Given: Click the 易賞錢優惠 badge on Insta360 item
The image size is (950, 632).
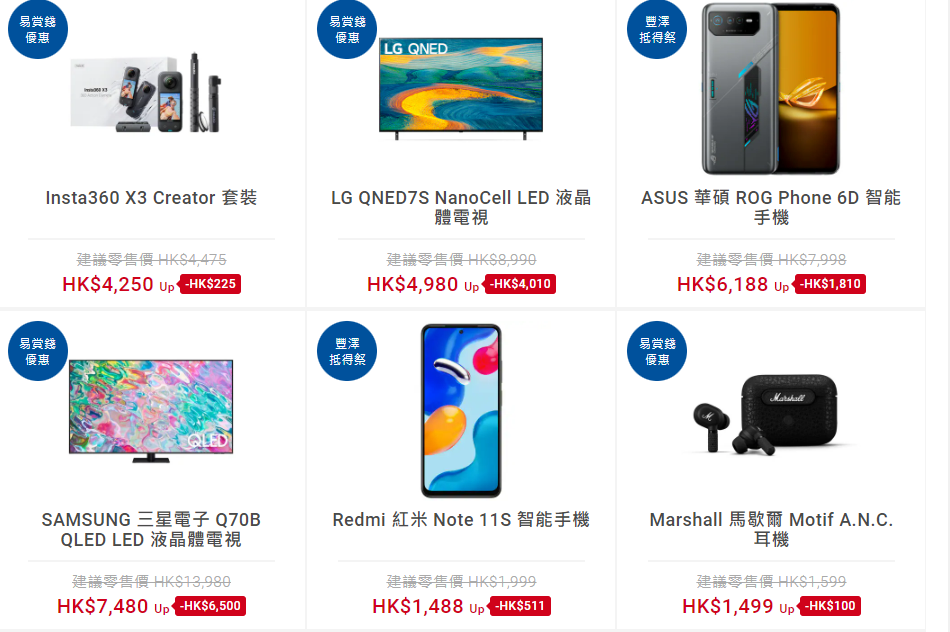Looking at the screenshot, I should [x=38, y=29].
